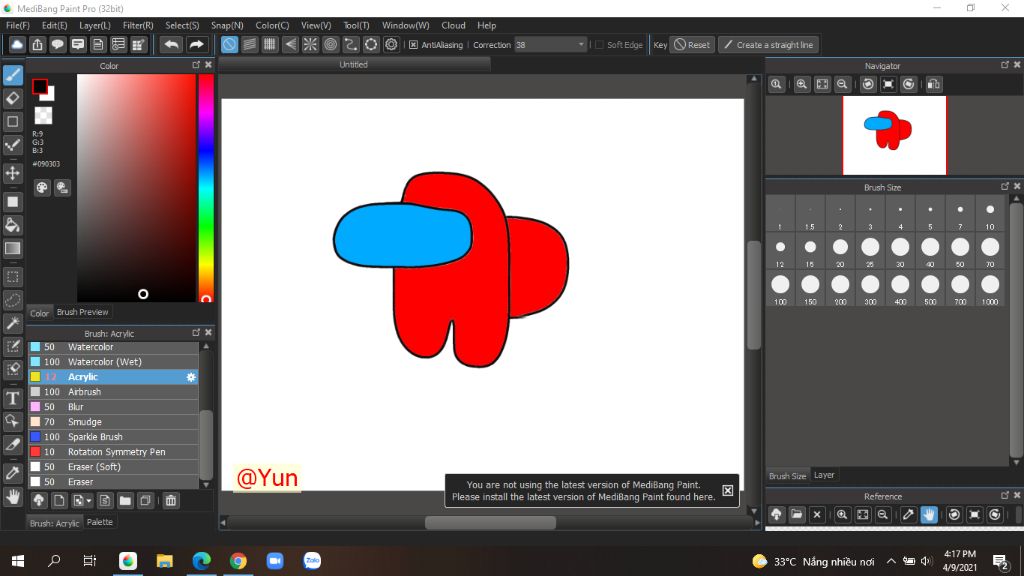Image resolution: width=1024 pixels, height=576 pixels.
Task: Activate hand icon in Reference panel
Action: point(929,515)
